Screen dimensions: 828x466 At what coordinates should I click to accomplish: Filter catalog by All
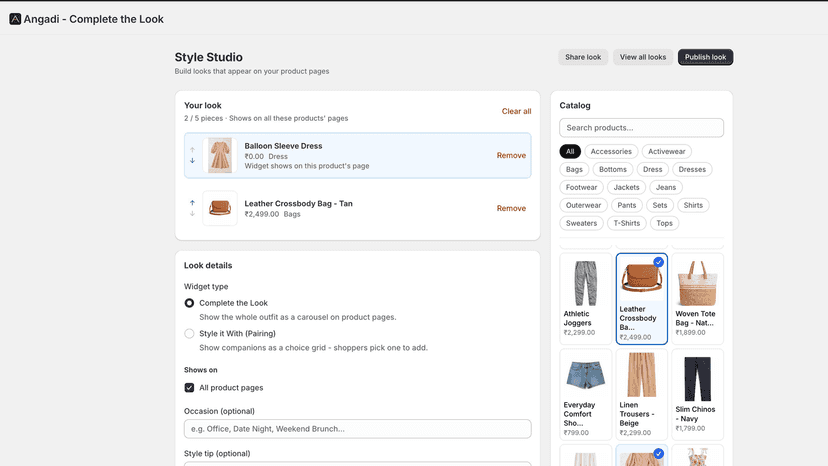[x=570, y=152]
